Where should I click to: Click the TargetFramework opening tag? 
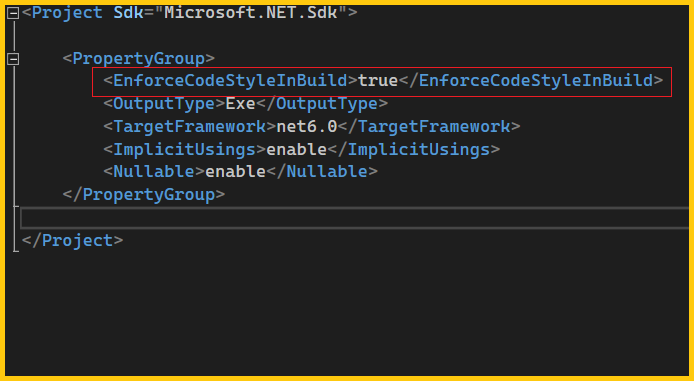coord(190,127)
